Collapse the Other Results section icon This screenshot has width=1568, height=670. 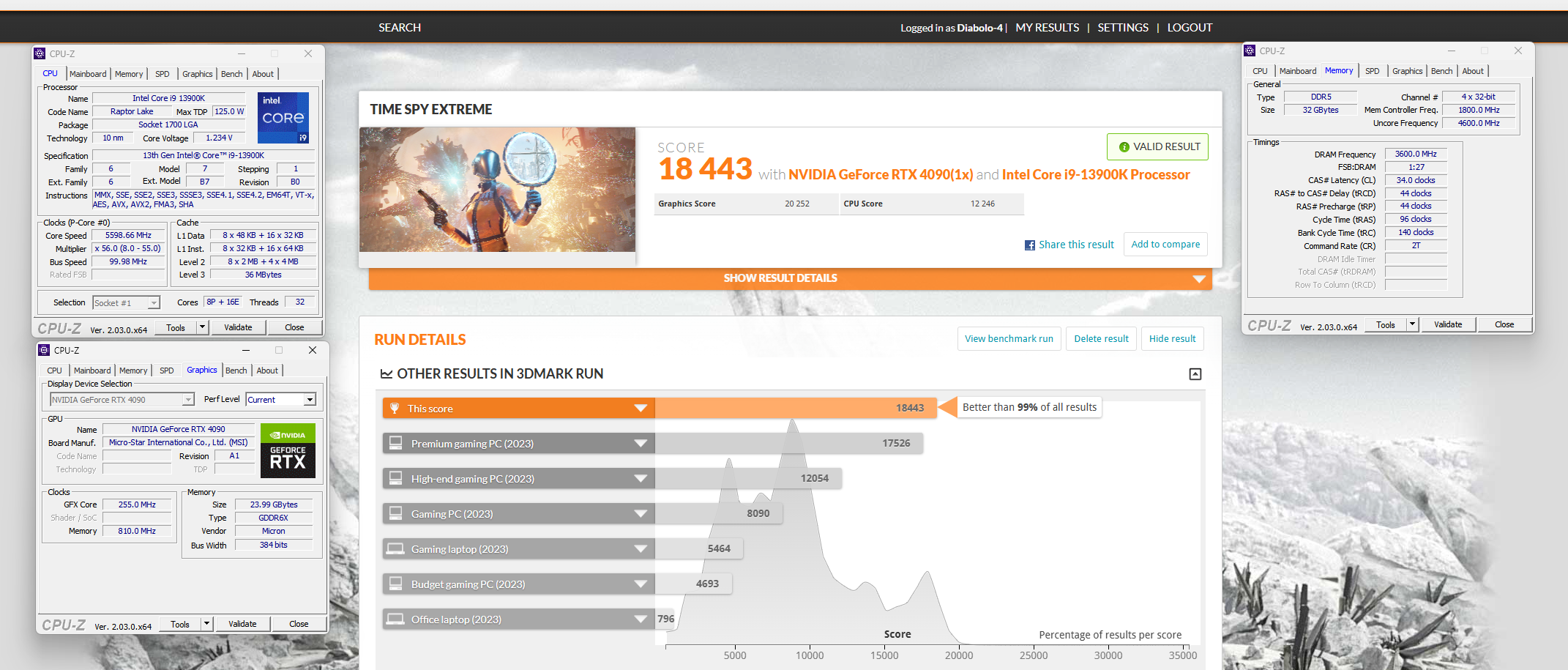[1195, 374]
